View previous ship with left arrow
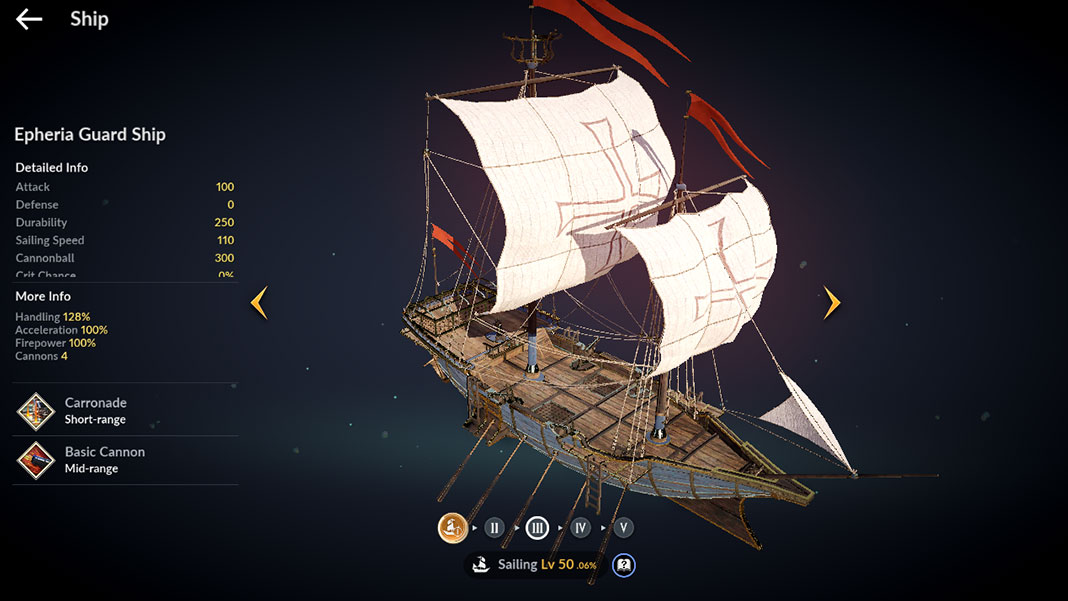 click(259, 303)
